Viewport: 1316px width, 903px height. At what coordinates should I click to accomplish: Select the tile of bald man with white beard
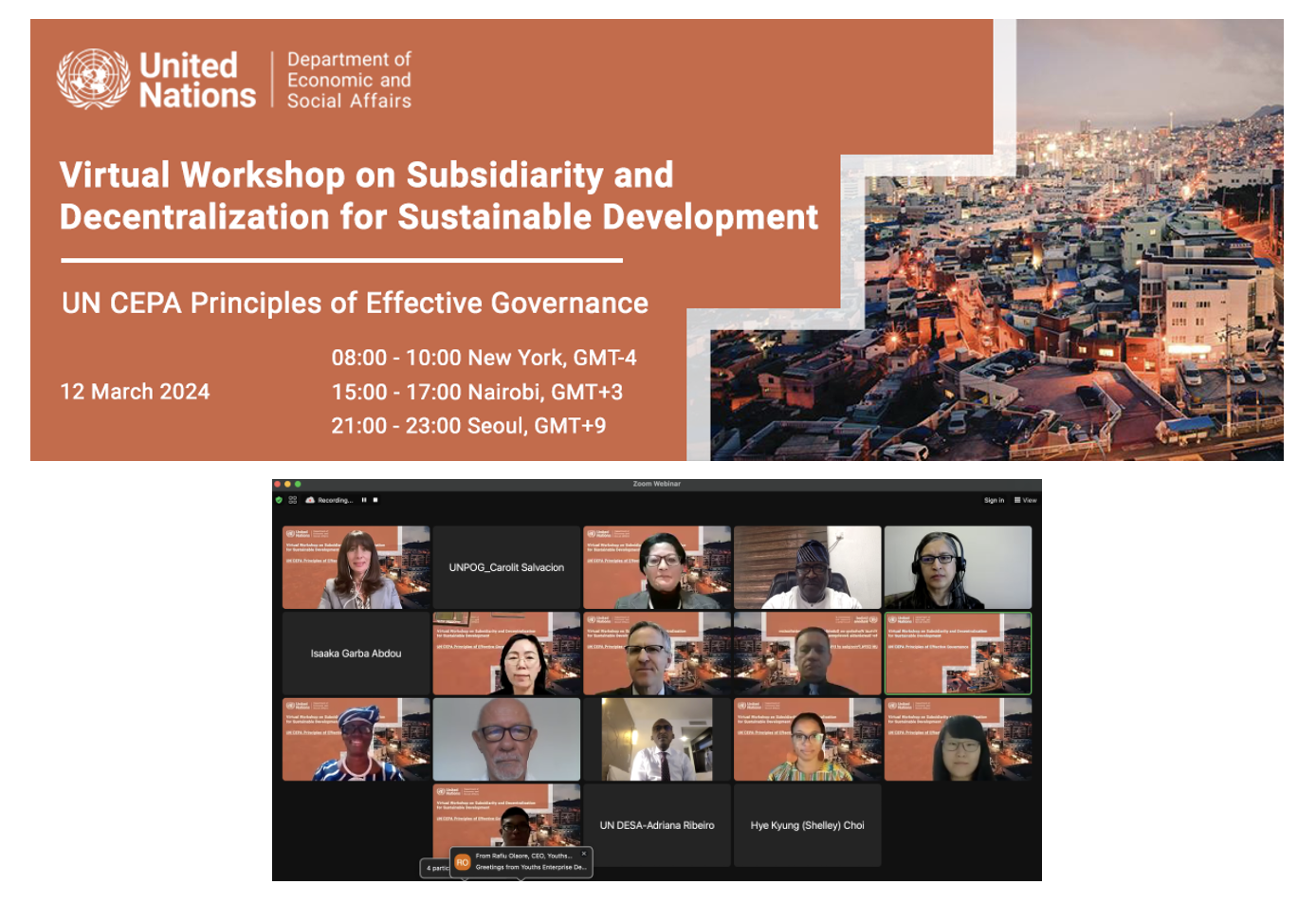point(506,740)
